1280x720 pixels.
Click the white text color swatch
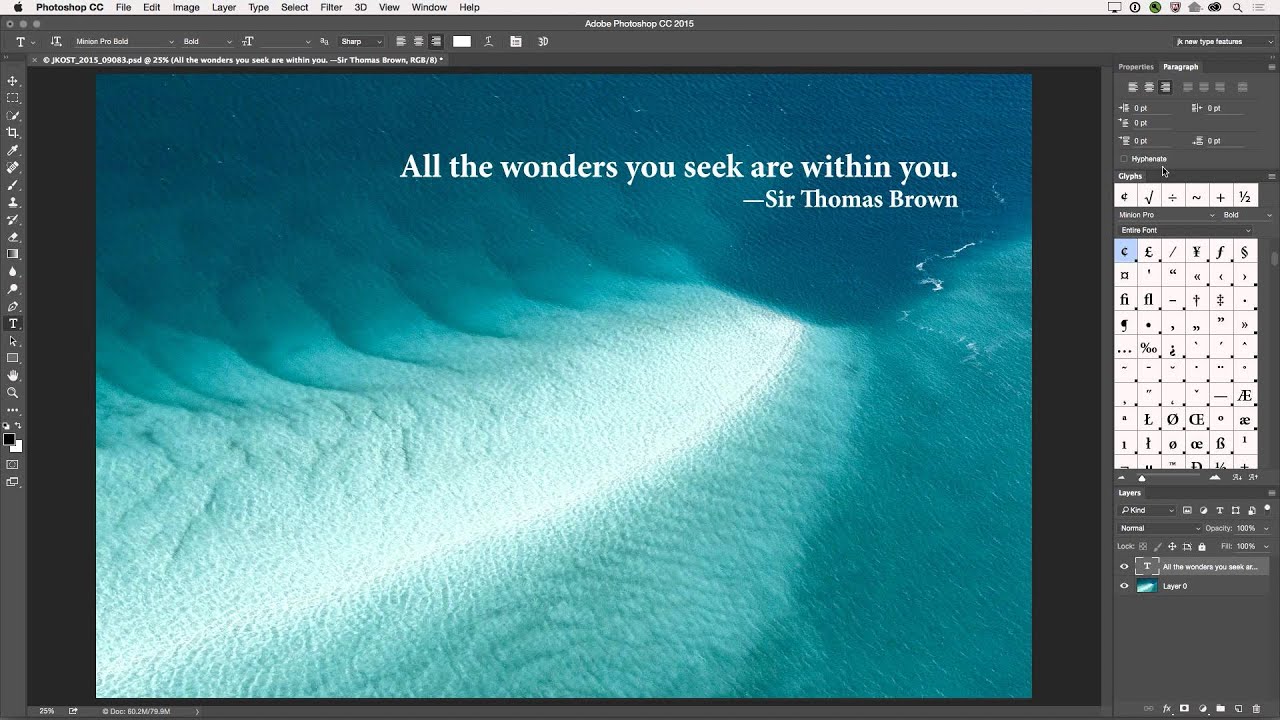pyautogui.click(x=462, y=42)
